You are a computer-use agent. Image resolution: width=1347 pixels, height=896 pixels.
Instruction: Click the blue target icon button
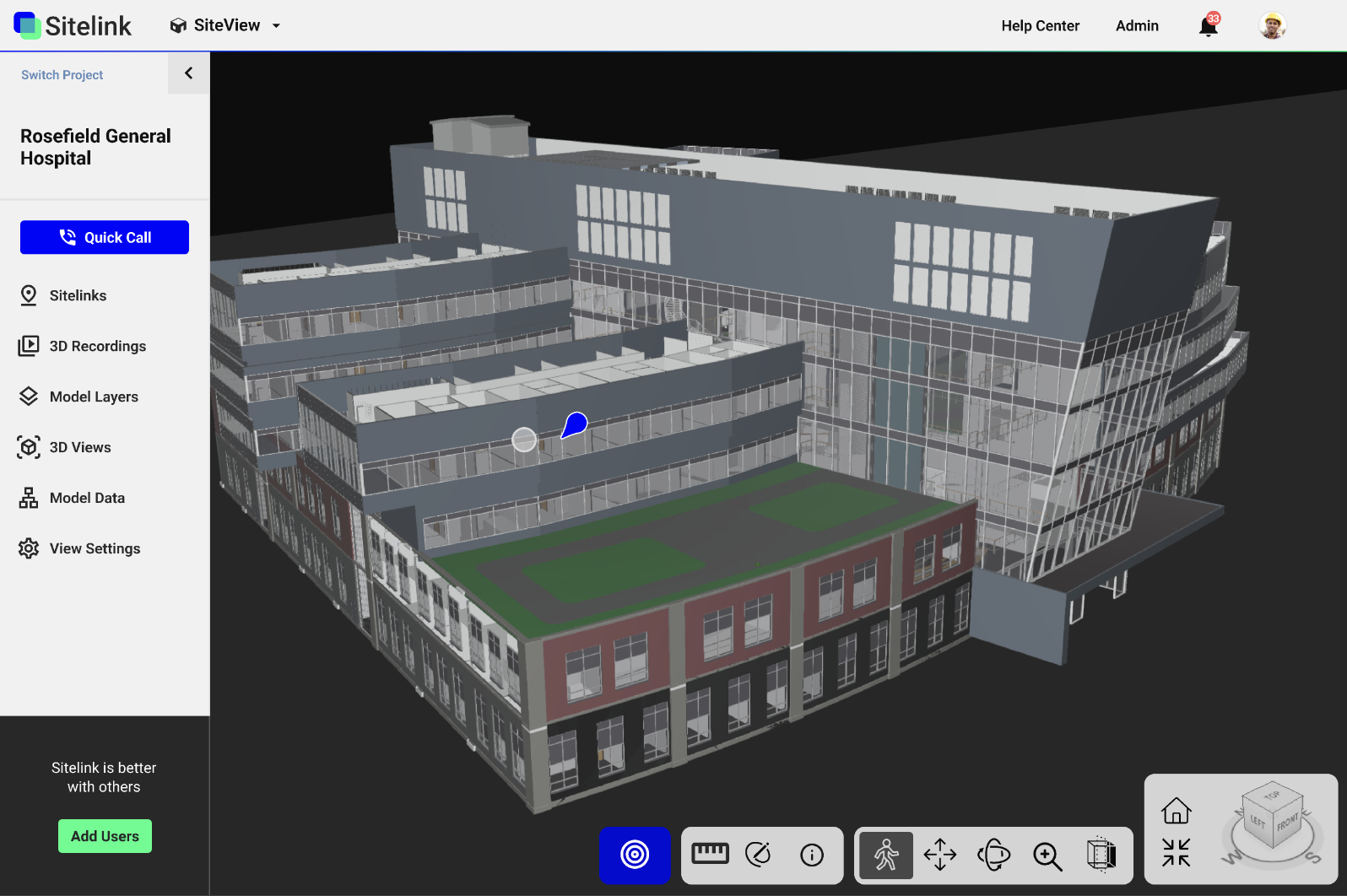click(635, 855)
